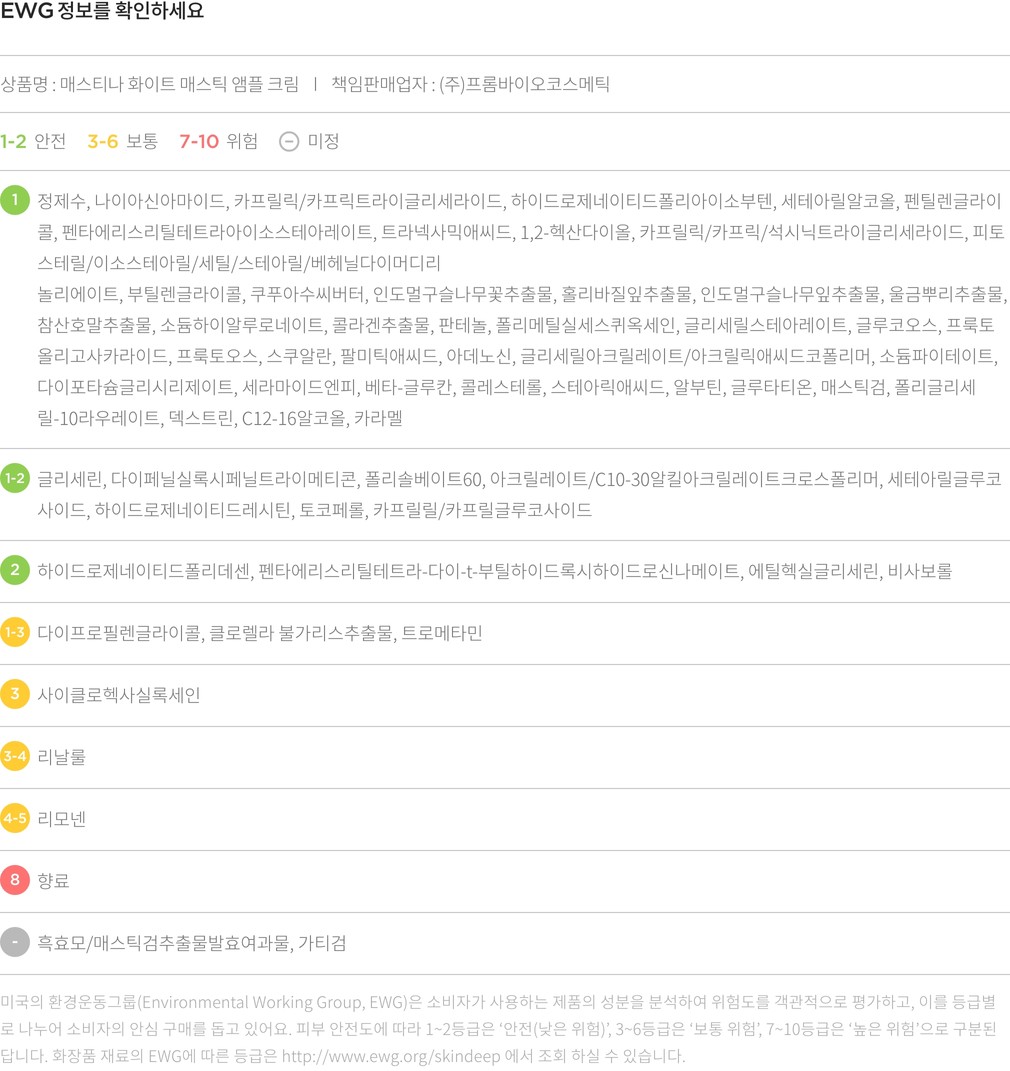Click the yellow 4-5 grade badge
Screen dimensions: 1010x1071
15,818
